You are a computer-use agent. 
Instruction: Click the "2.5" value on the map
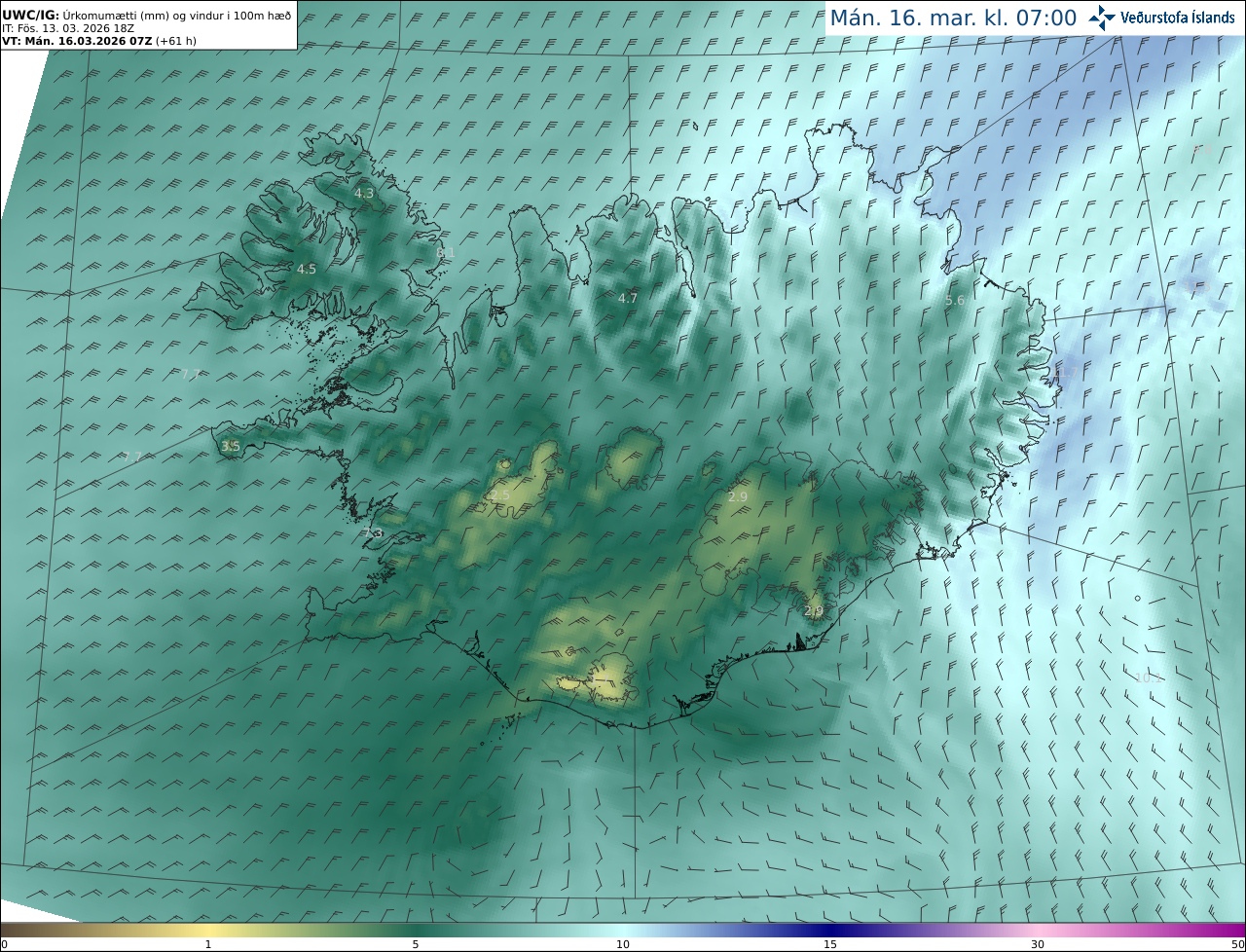coord(500,495)
